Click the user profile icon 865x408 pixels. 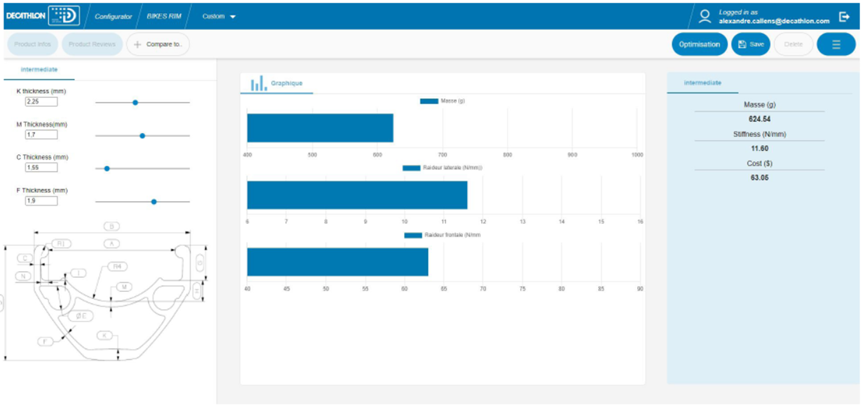coord(705,17)
